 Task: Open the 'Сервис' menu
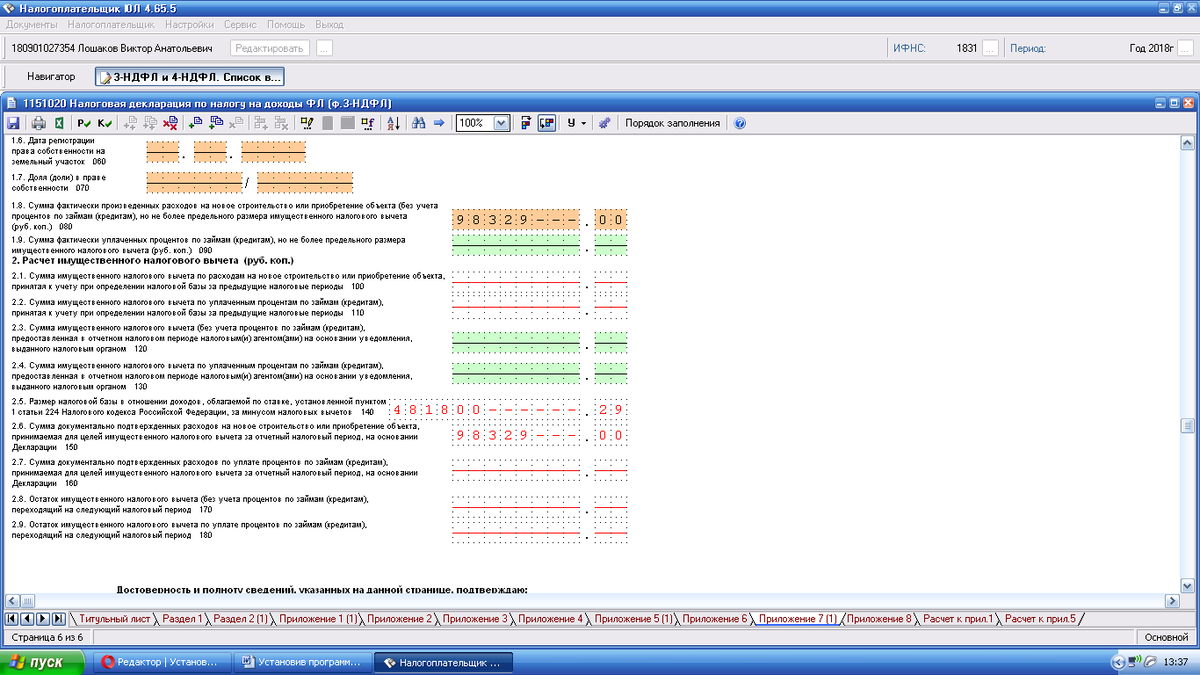240,23
